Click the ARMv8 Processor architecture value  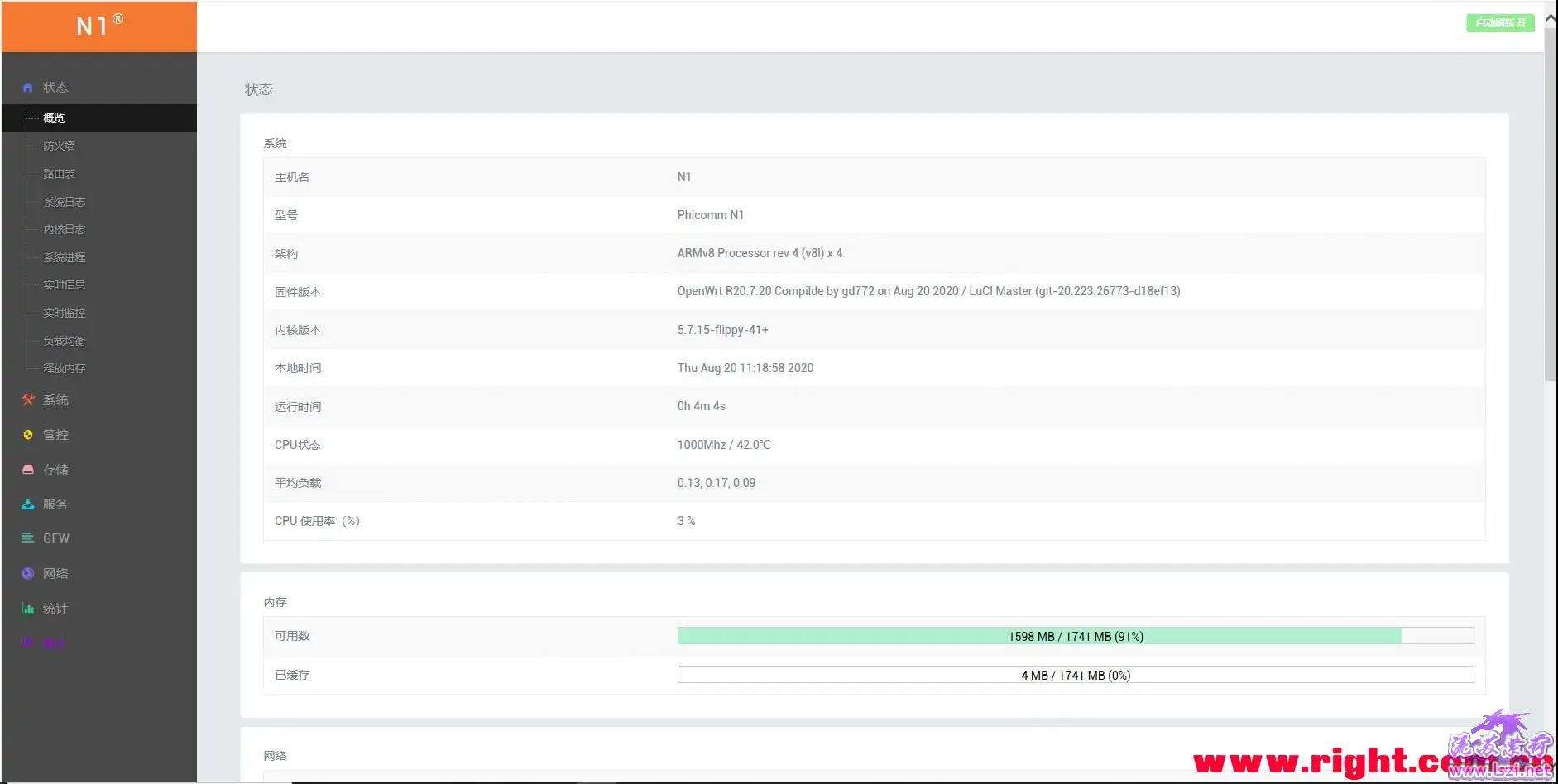pyautogui.click(x=760, y=253)
